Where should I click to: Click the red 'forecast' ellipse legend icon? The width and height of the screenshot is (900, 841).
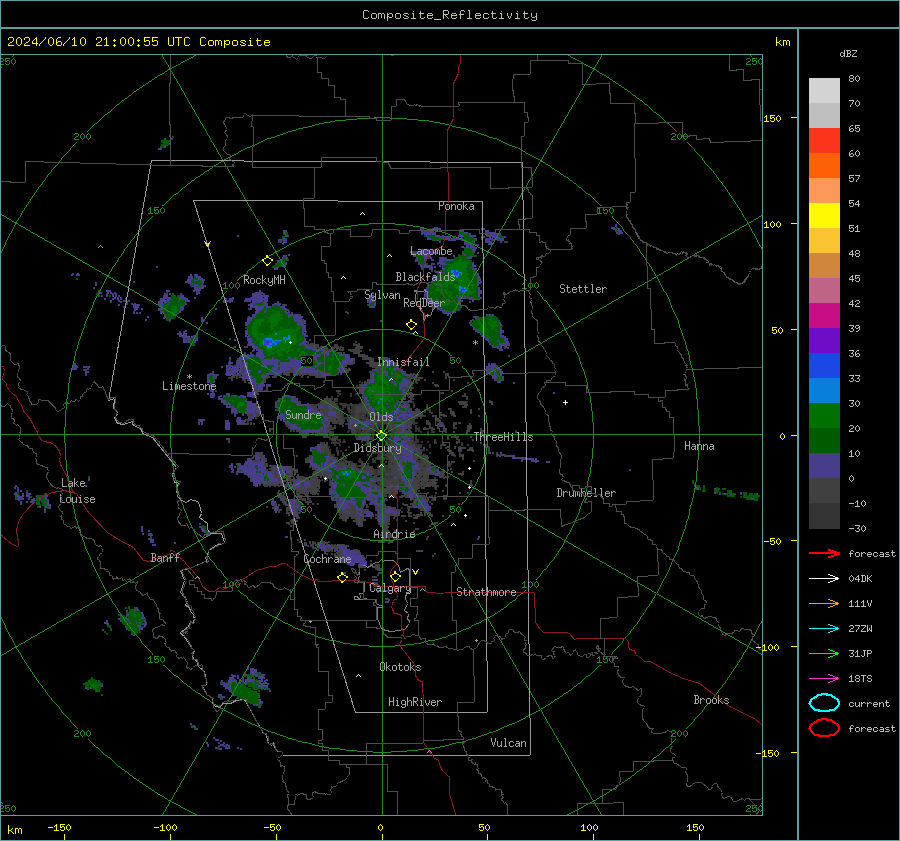tap(824, 728)
